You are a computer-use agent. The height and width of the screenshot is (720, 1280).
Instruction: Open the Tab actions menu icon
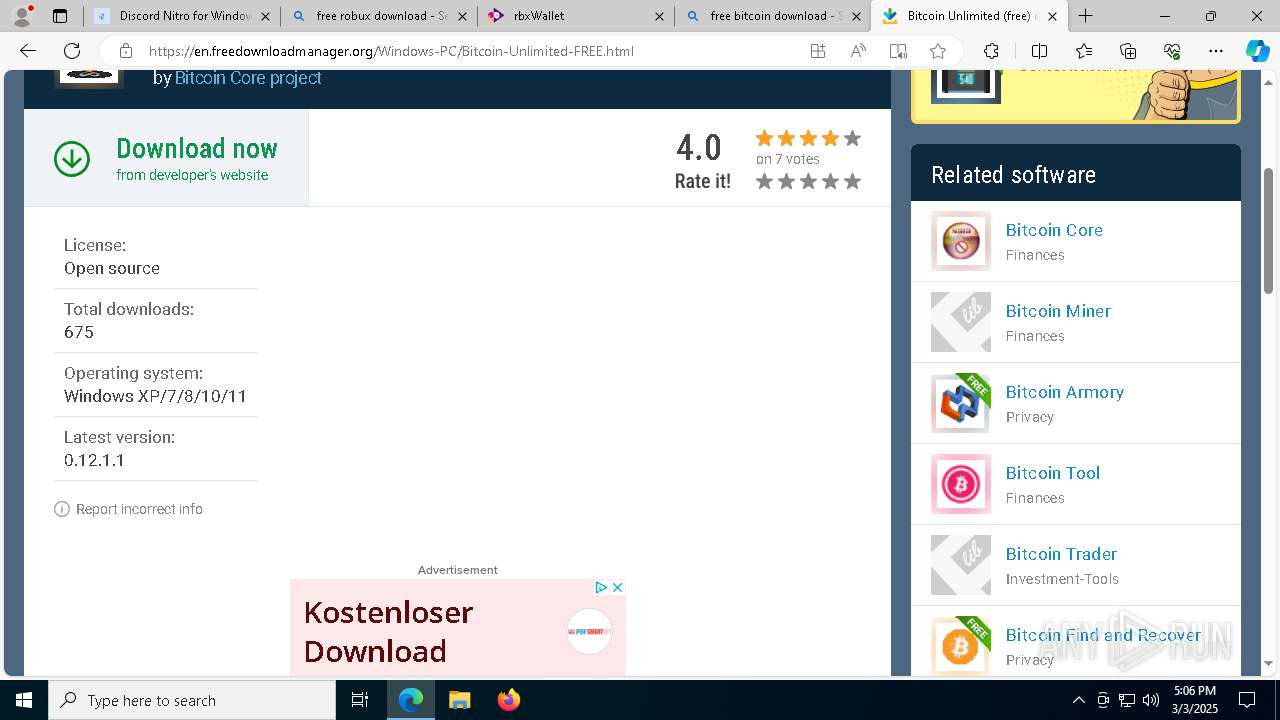(x=60, y=16)
